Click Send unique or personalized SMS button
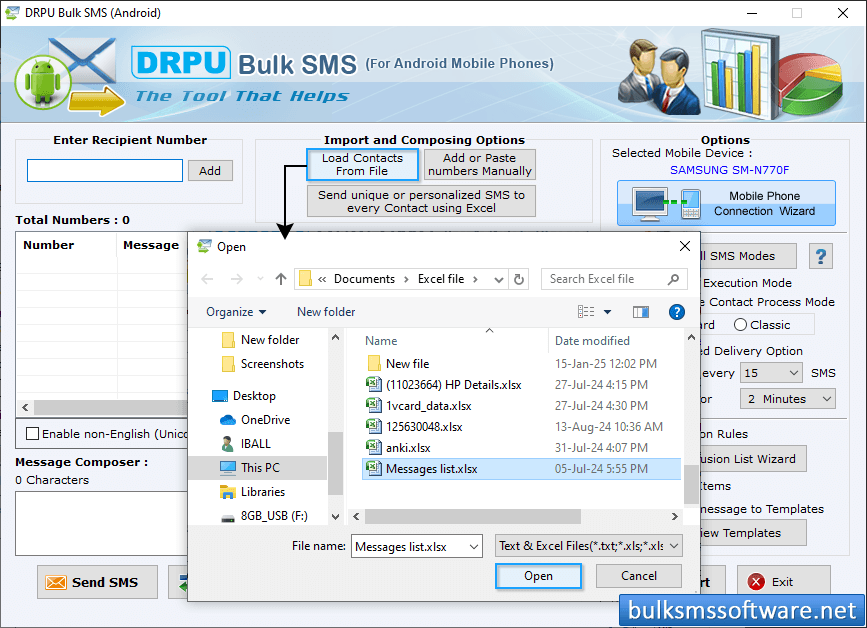Viewport: 867px width, 628px height. (x=421, y=201)
